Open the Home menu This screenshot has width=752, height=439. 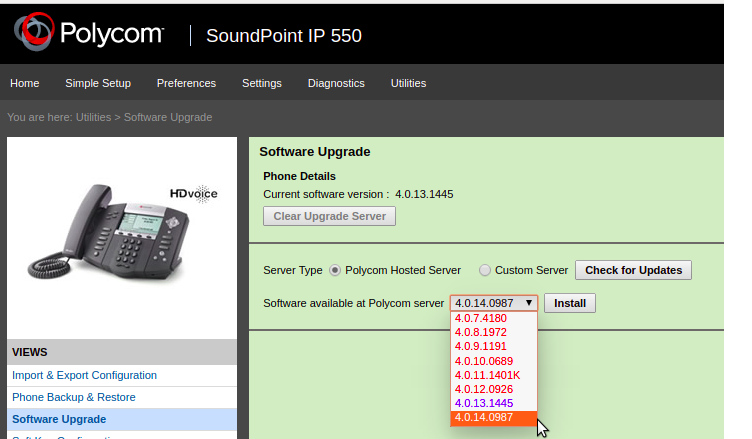click(24, 83)
